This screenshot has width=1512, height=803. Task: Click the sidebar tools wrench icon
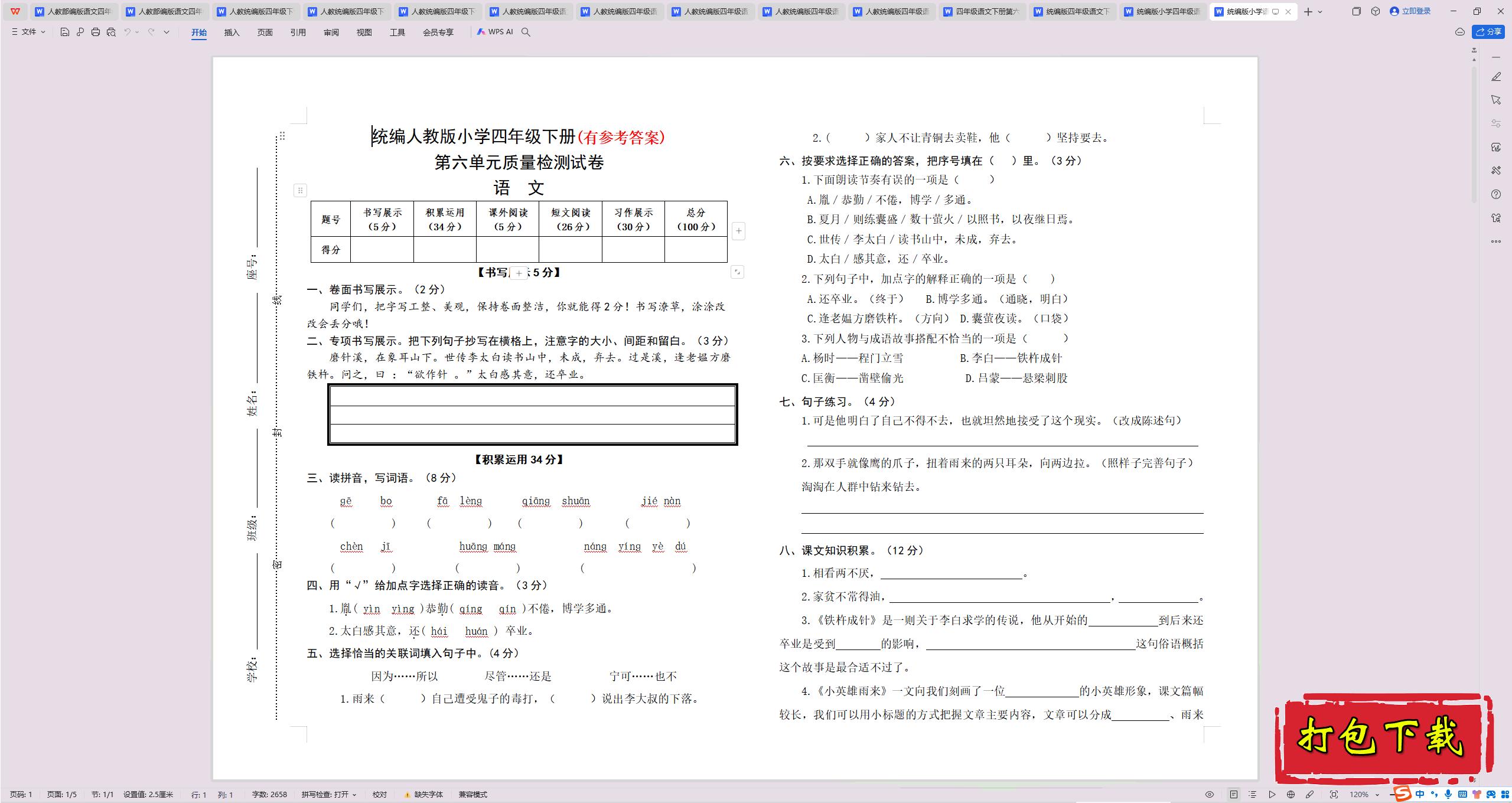pyautogui.click(x=1496, y=171)
